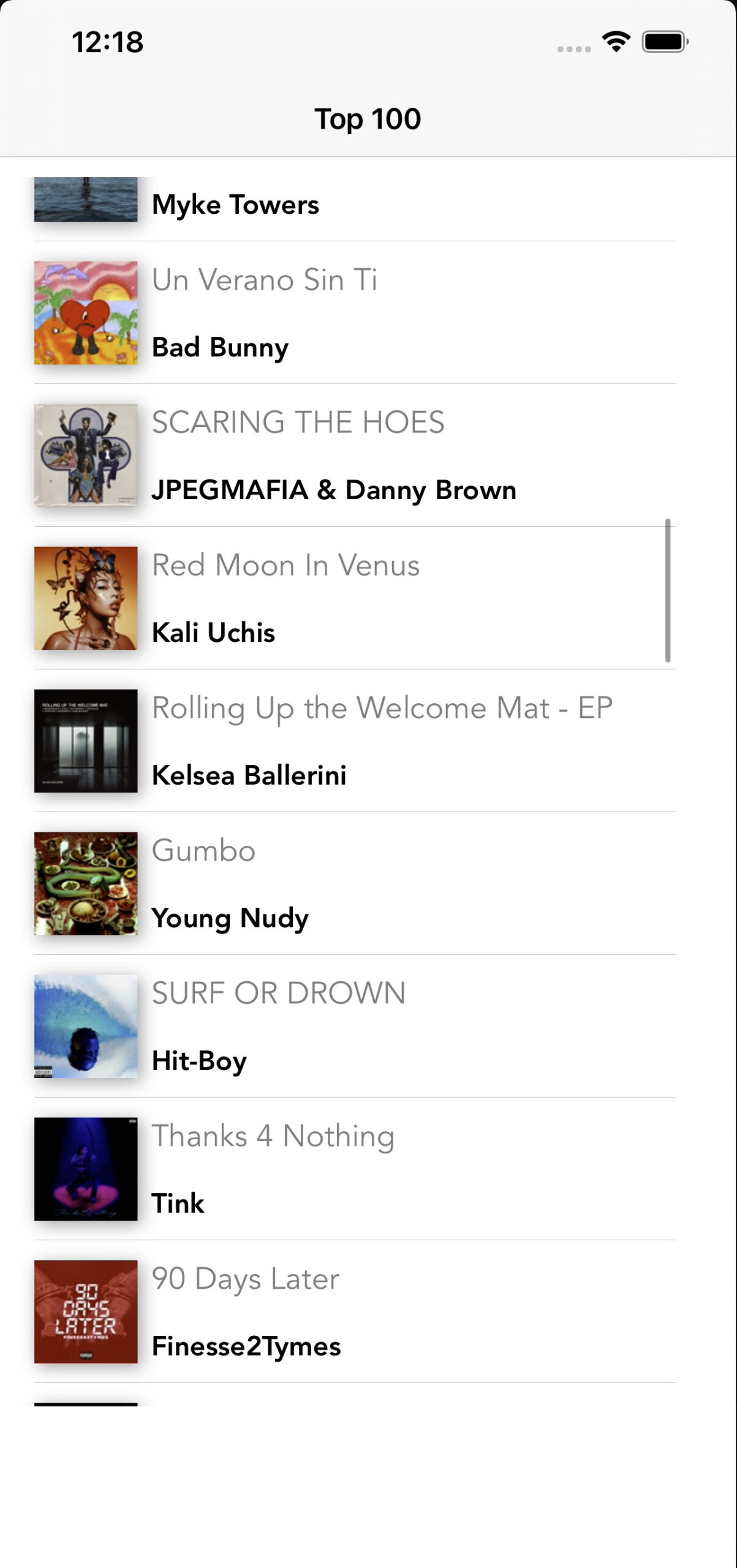Viewport: 737px width, 1568px height.
Task: Click the vertical scroll indicator
Action: tap(668, 590)
